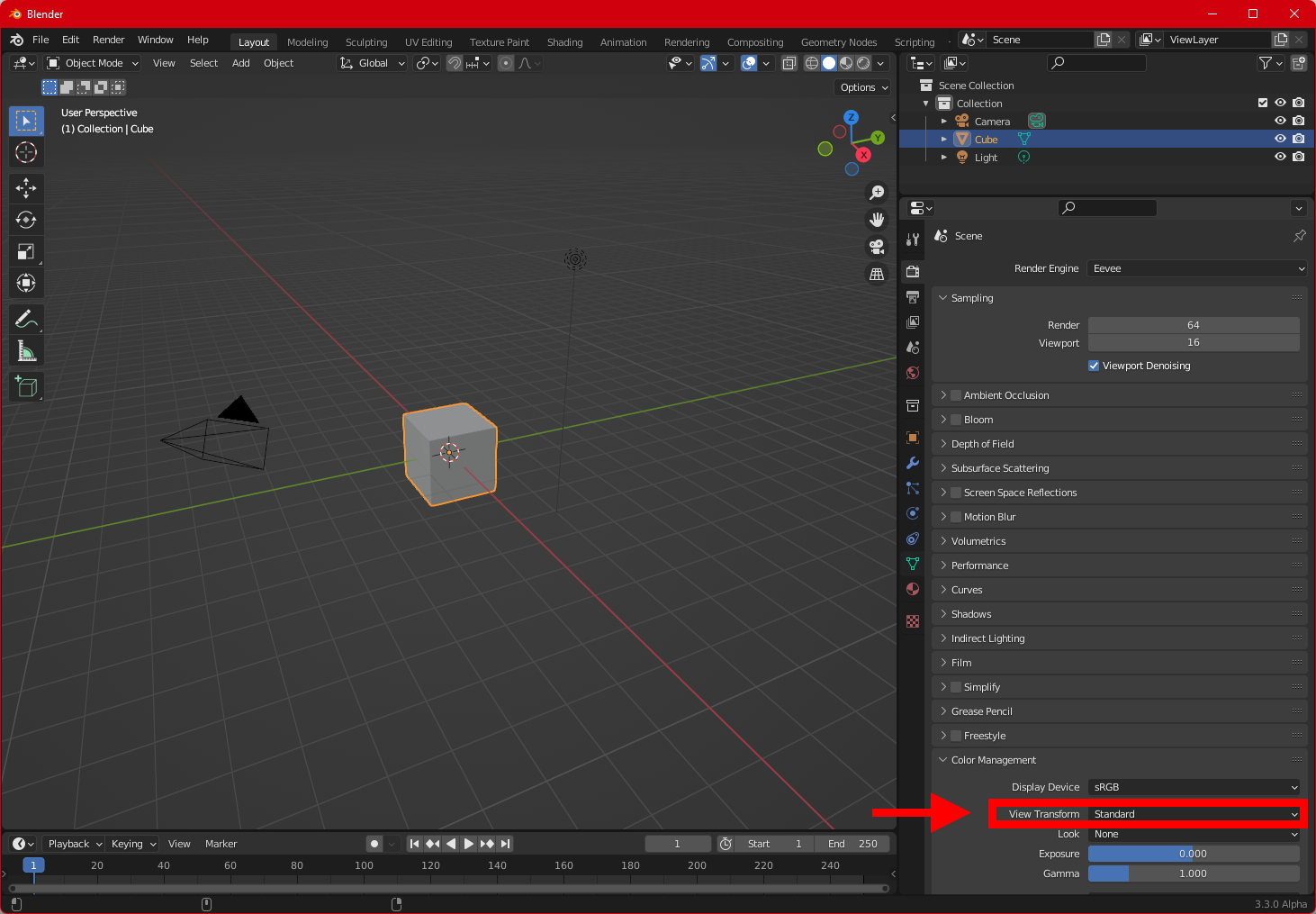Open the Display Device sRGB dropdown
Screen dimensions: 1316x914
click(x=1194, y=787)
